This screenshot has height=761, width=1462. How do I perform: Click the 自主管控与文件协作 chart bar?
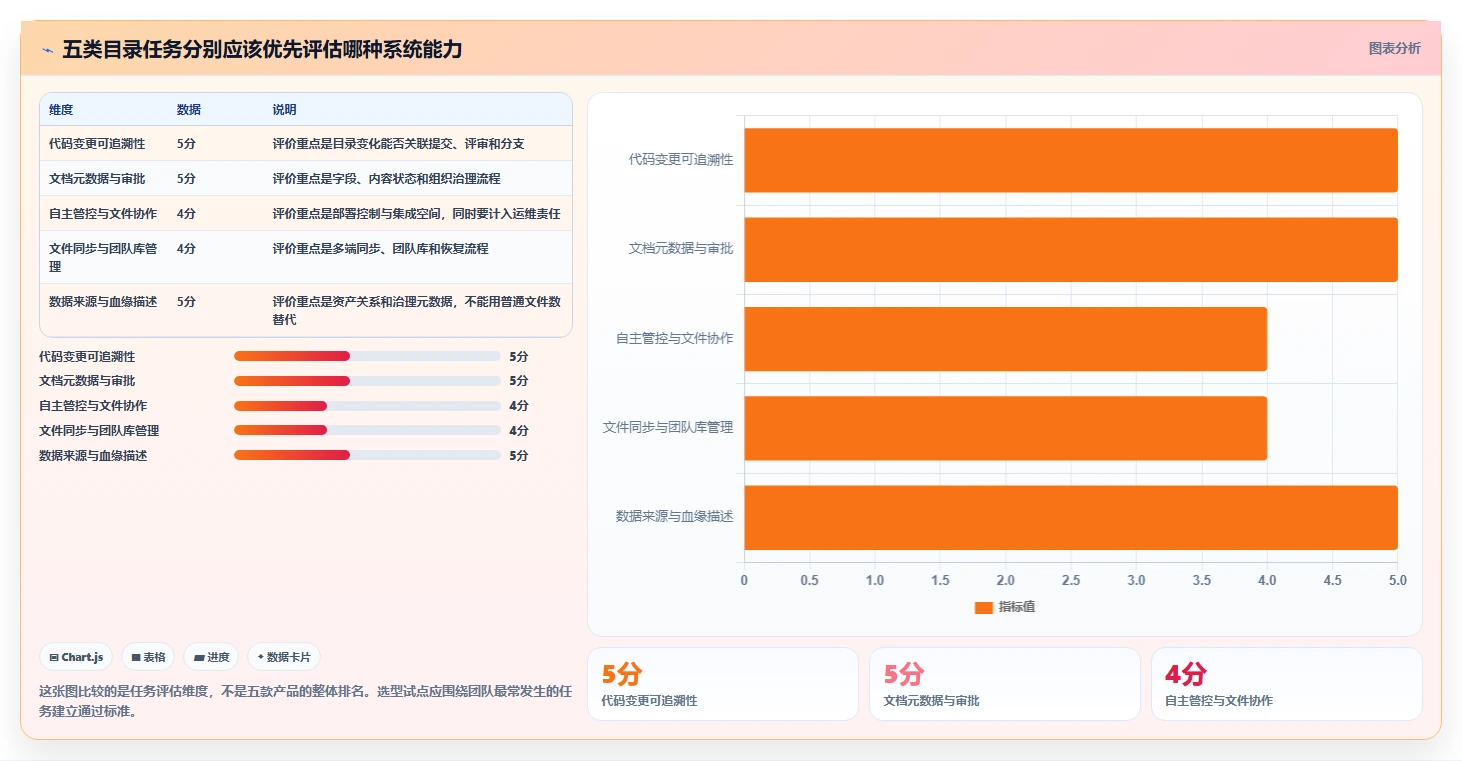click(1005, 339)
